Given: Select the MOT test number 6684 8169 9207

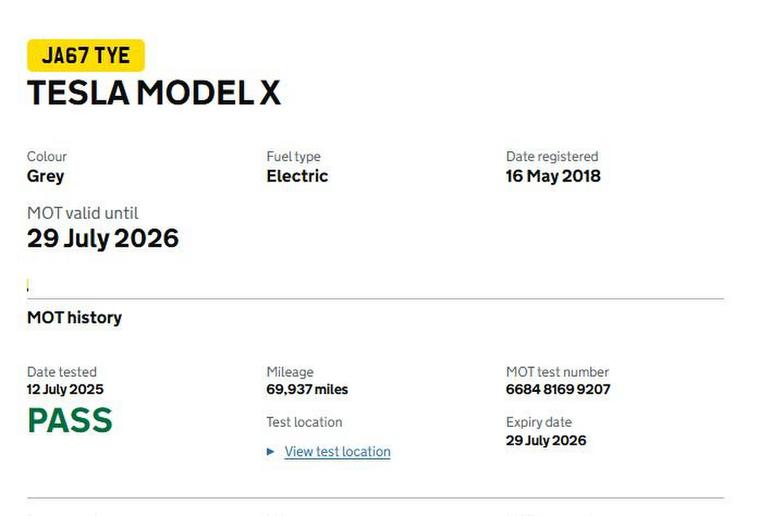Looking at the screenshot, I should 558,390.
